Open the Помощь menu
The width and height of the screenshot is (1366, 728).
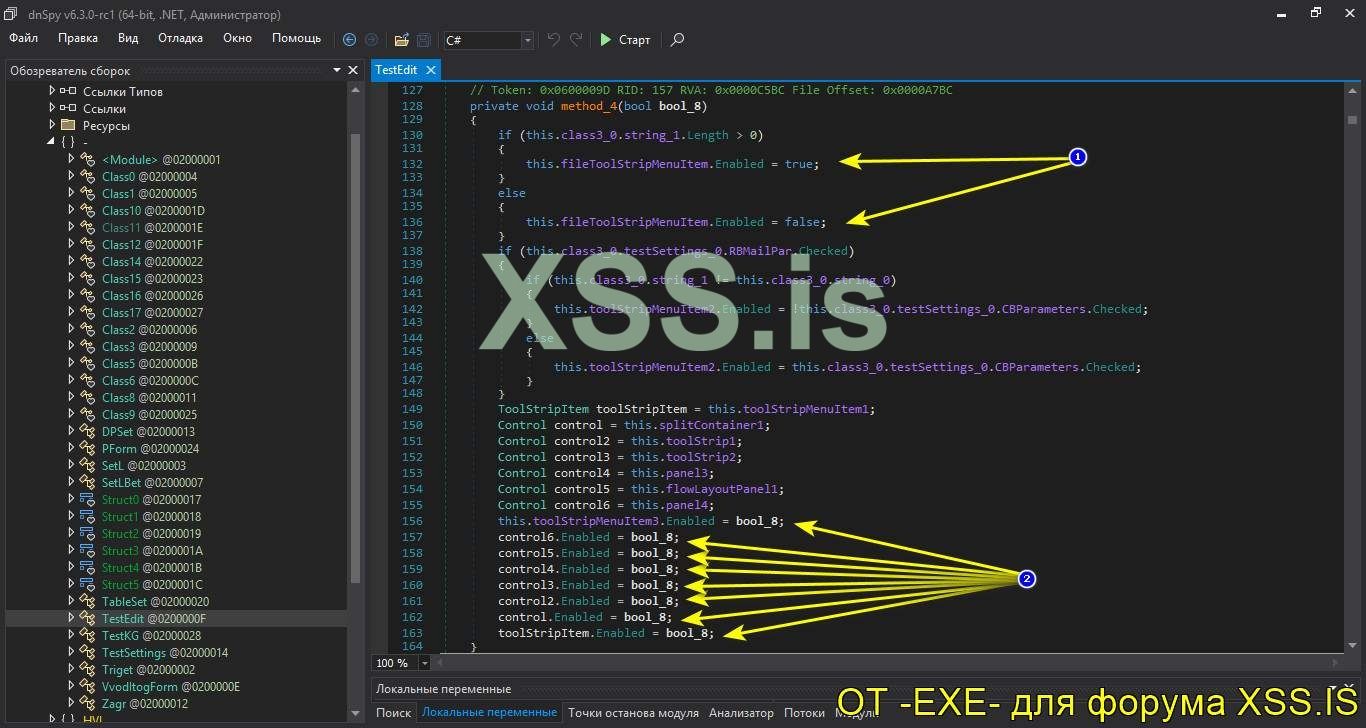[x=297, y=38]
